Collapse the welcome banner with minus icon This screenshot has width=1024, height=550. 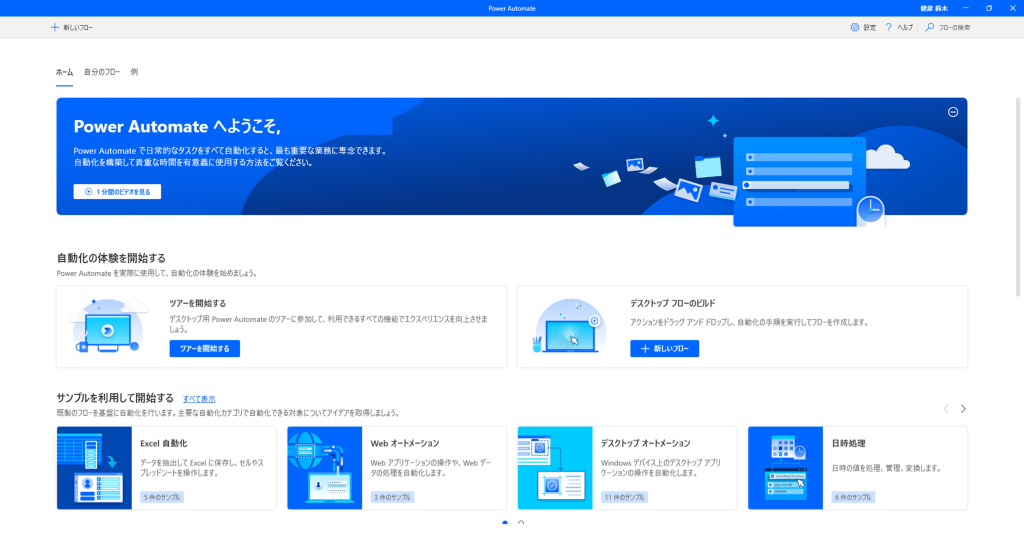click(953, 112)
